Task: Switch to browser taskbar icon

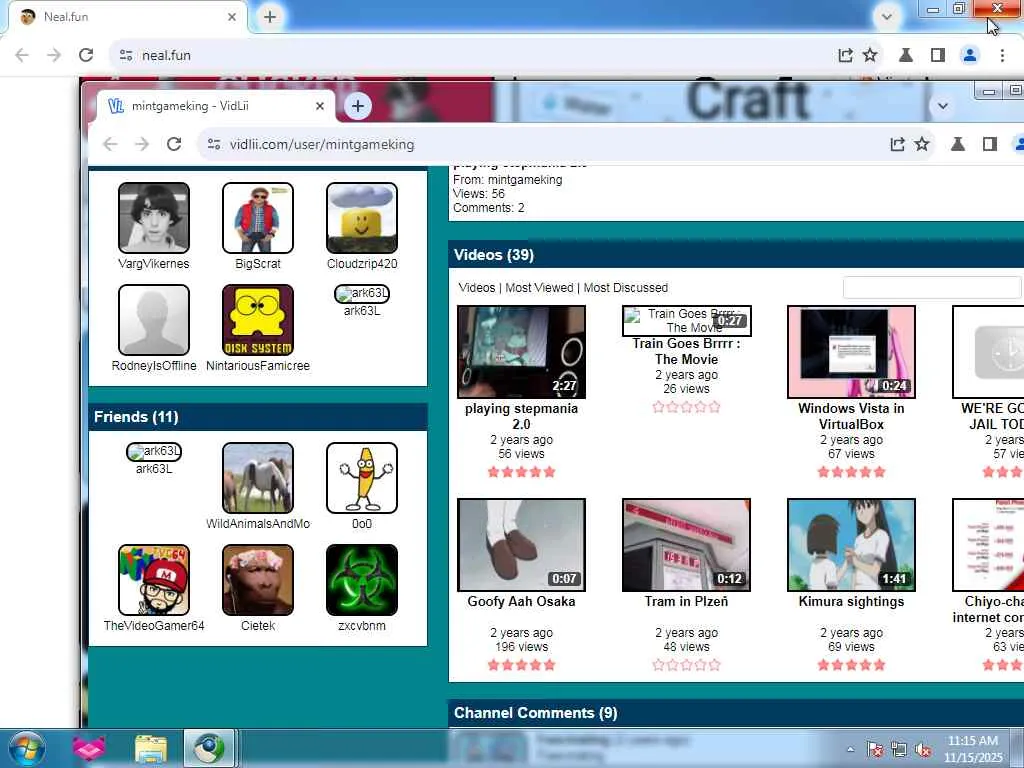Action: click(x=209, y=748)
